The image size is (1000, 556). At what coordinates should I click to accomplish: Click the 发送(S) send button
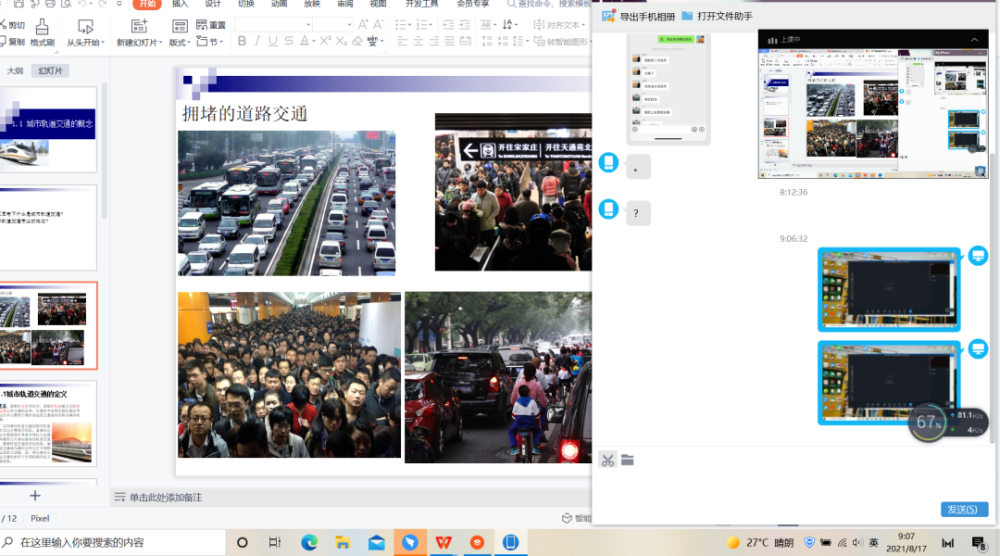click(964, 509)
